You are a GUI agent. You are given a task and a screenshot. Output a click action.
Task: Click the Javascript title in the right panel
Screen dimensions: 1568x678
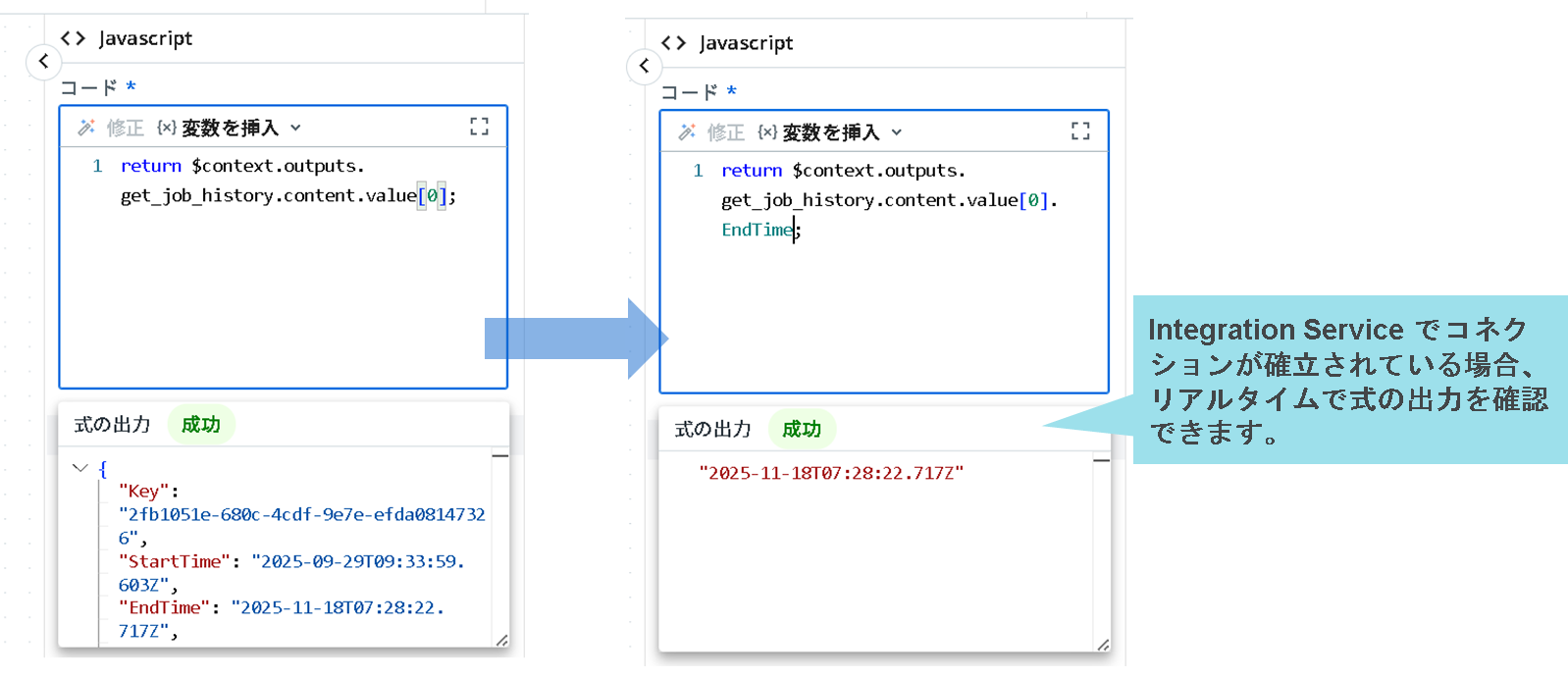(x=746, y=43)
